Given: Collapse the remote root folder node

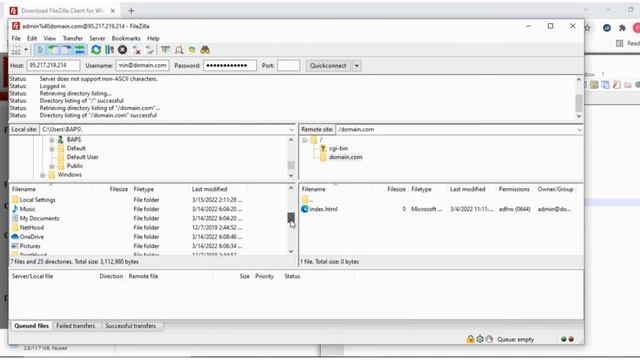Looking at the screenshot, I should [305, 140].
